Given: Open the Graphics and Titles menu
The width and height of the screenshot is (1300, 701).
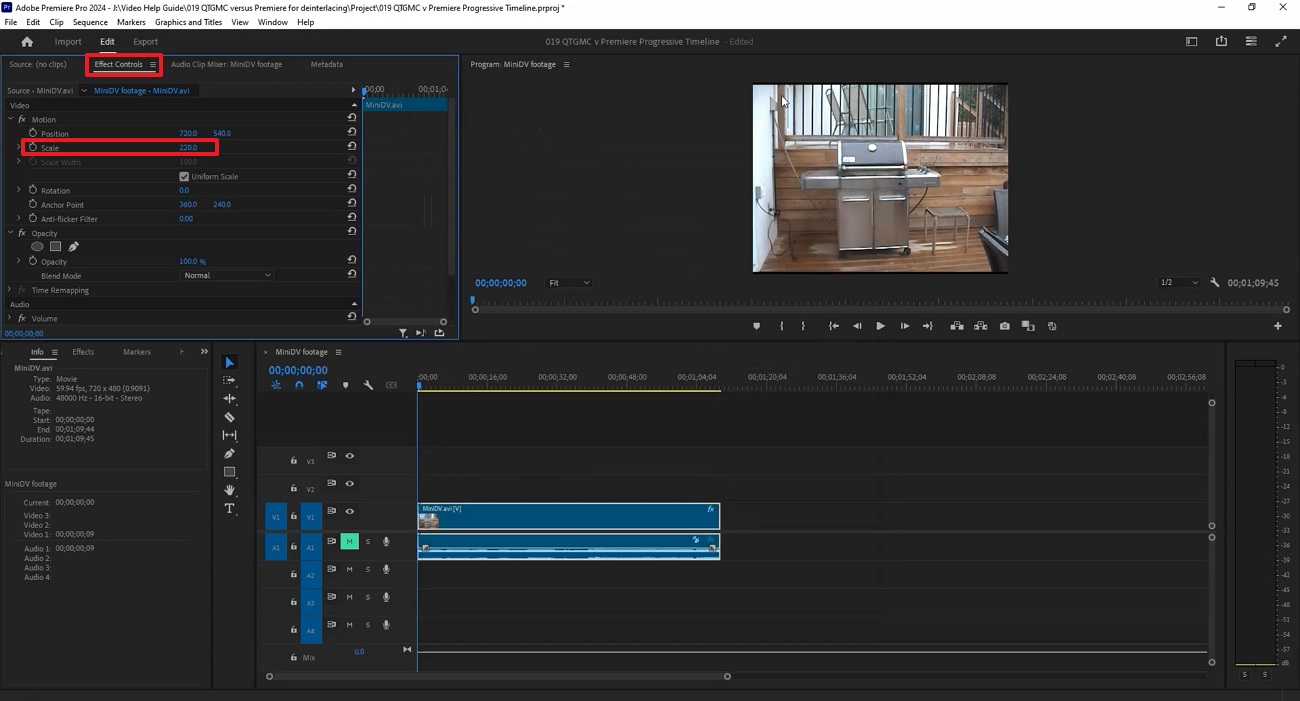Looking at the screenshot, I should click(x=188, y=22).
